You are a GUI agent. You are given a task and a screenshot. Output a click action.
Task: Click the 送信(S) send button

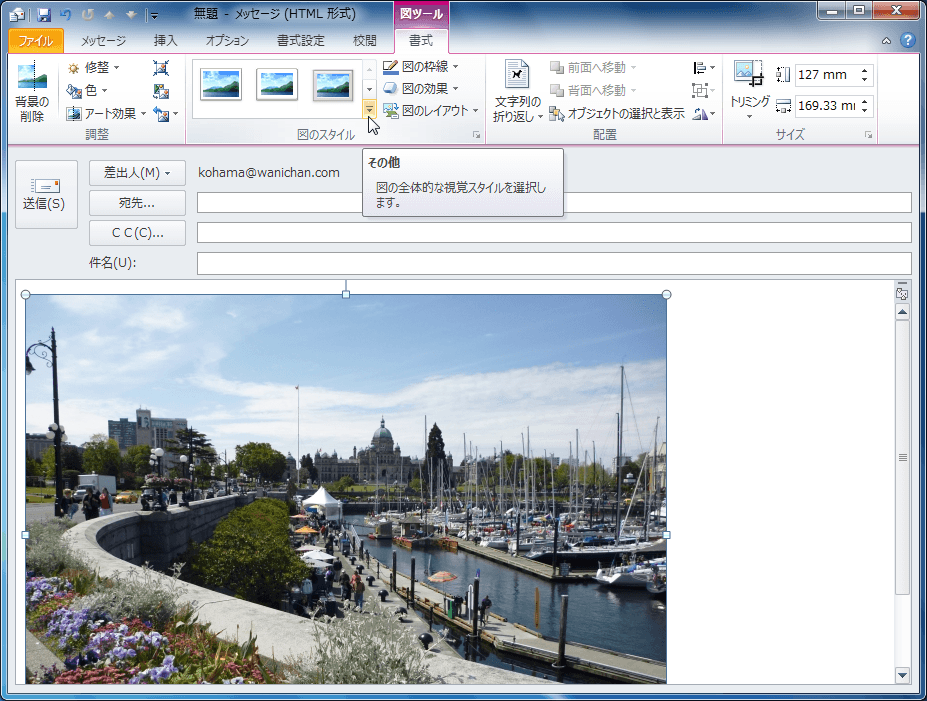(46, 194)
